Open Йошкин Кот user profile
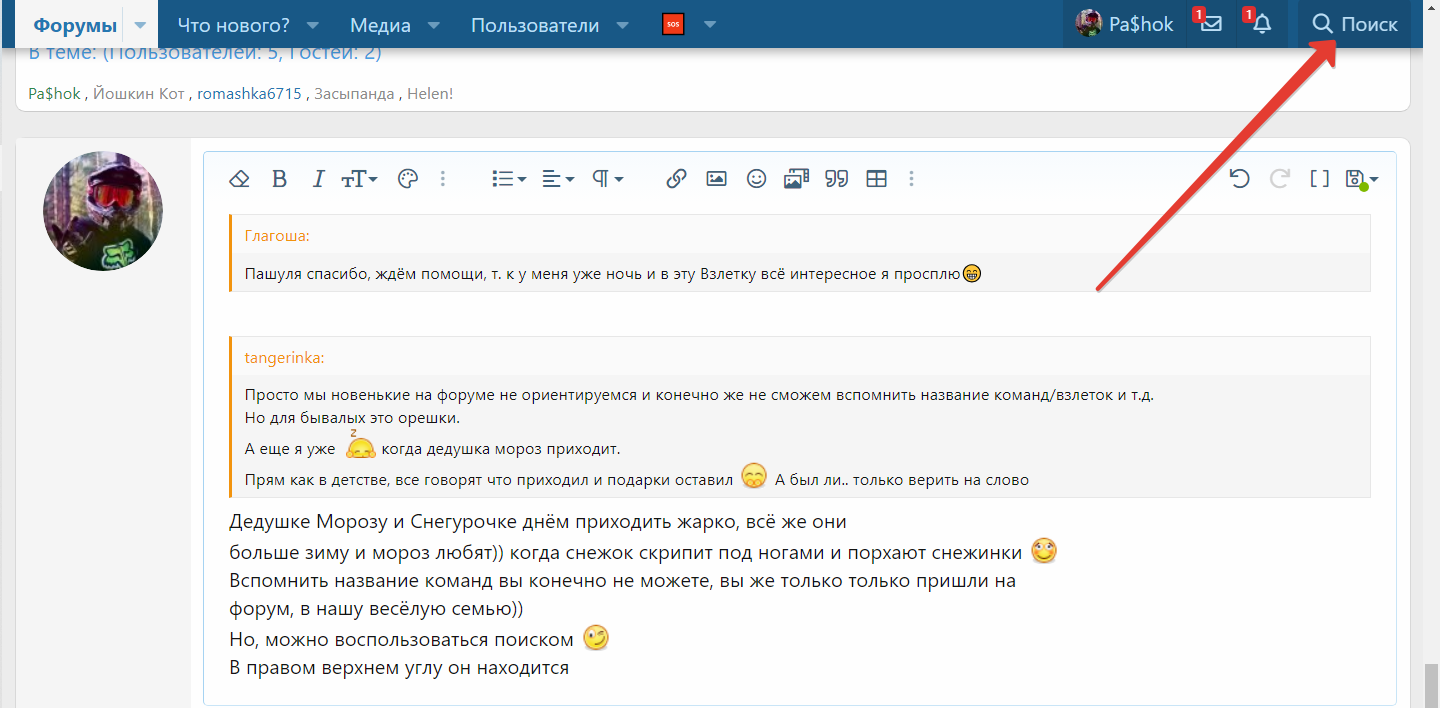 click(x=139, y=94)
